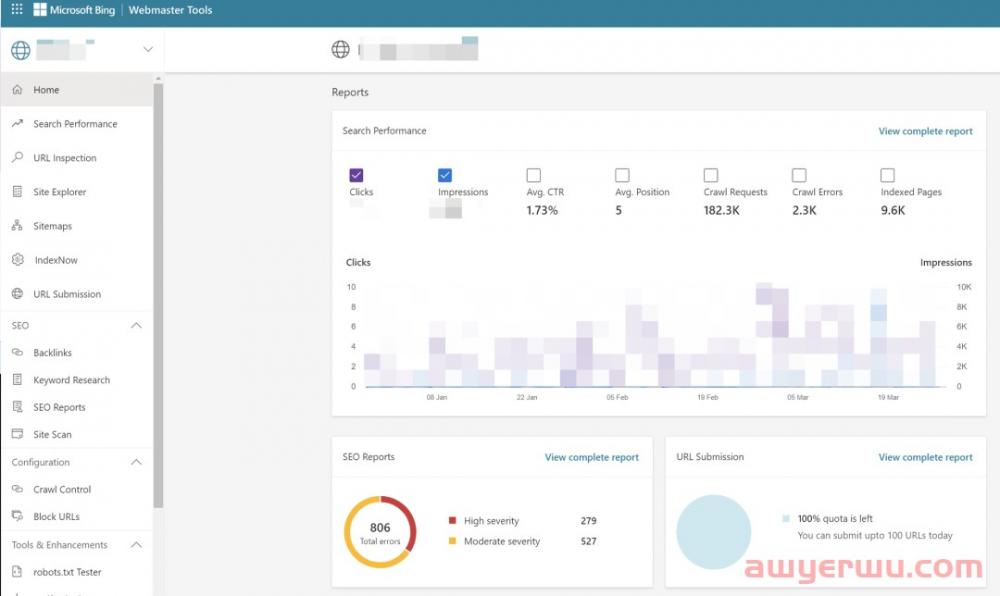This screenshot has width=1000, height=596.
Task: Enable the Avg. CTR checkbox
Action: (x=534, y=175)
